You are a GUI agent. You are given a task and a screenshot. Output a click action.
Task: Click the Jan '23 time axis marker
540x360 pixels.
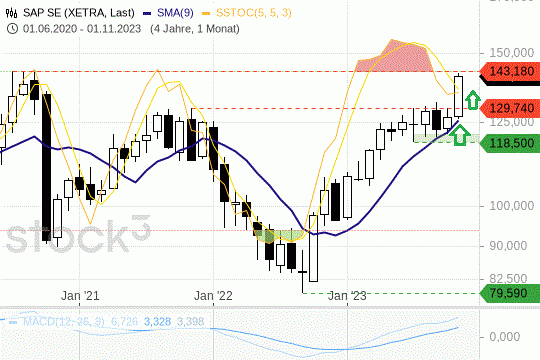click(x=347, y=296)
